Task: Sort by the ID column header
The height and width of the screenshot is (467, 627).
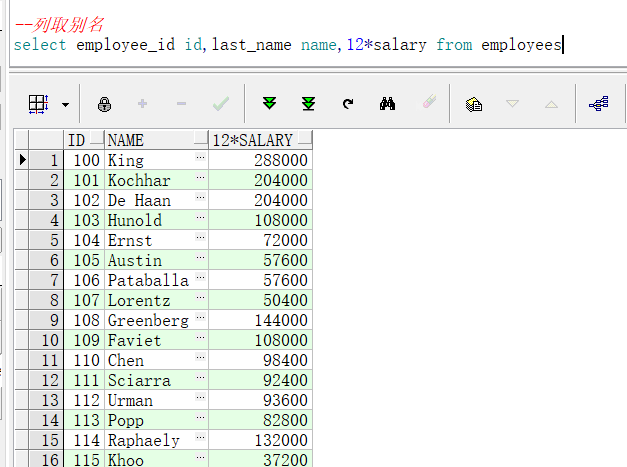Action: tap(84, 140)
